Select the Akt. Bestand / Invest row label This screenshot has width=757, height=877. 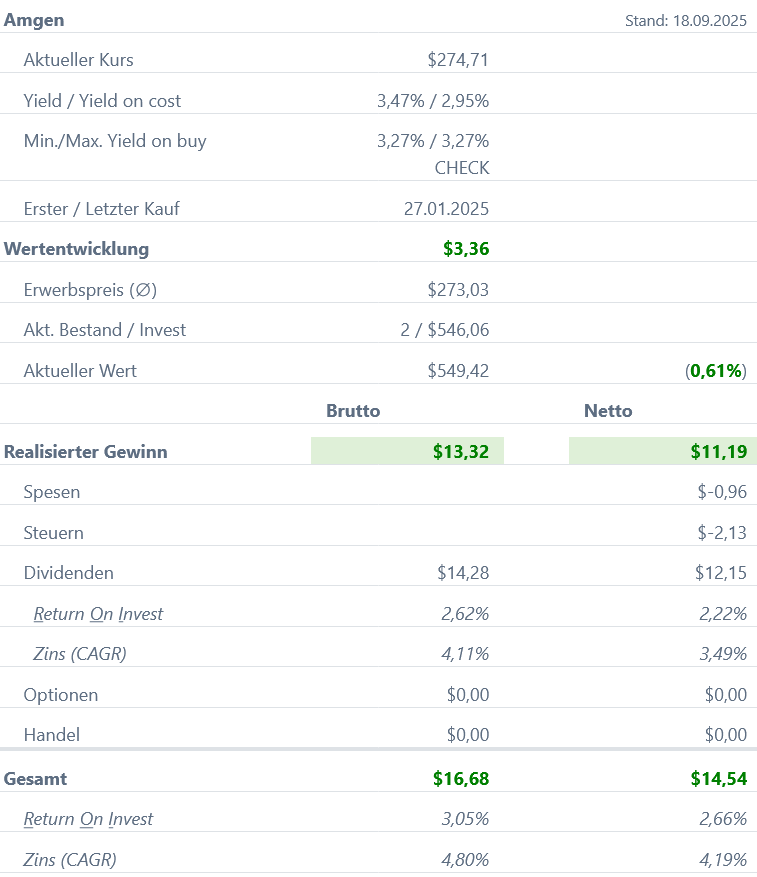[x=105, y=330]
